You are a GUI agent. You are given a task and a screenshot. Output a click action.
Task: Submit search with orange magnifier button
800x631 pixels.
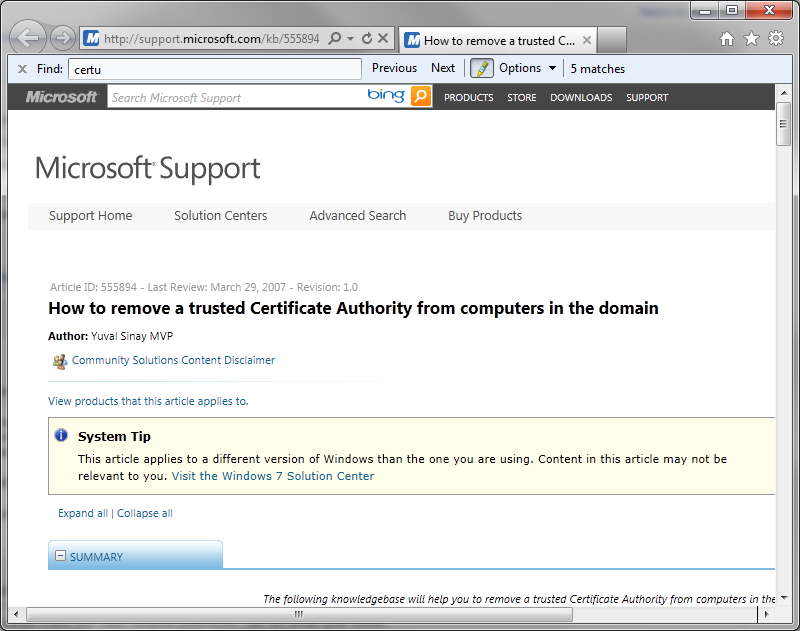(421, 96)
